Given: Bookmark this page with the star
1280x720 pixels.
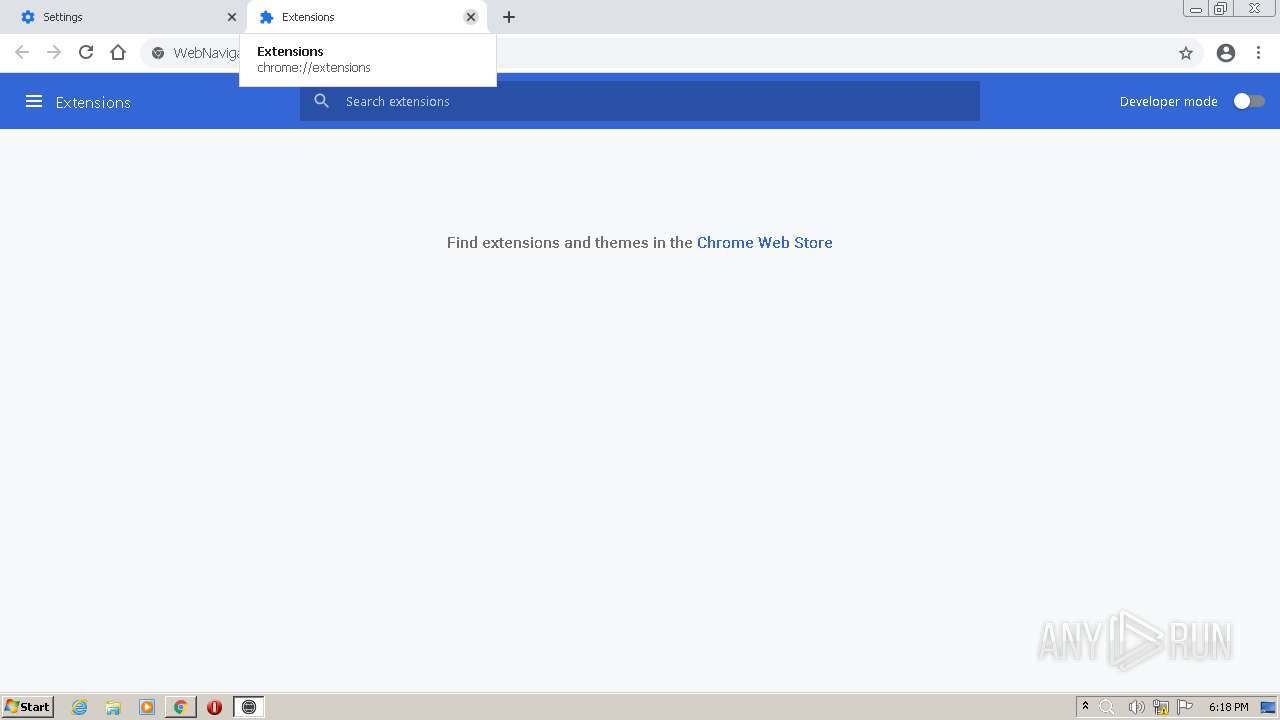Looking at the screenshot, I should point(1186,53).
